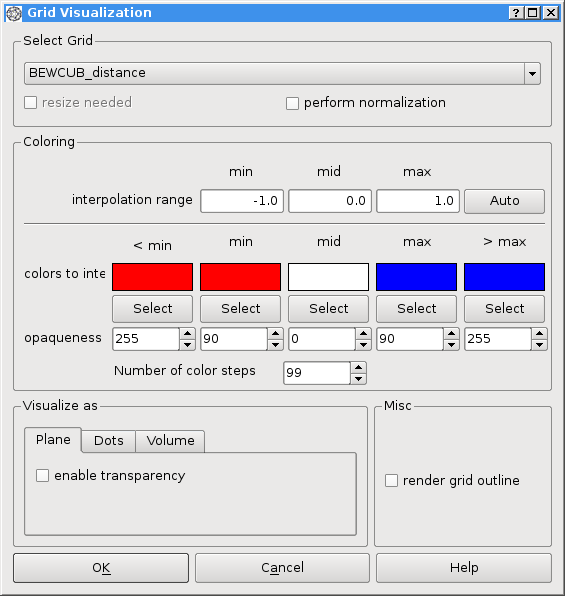Check enable transparency option
The width and height of the screenshot is (565, 596).
[42, 476]
